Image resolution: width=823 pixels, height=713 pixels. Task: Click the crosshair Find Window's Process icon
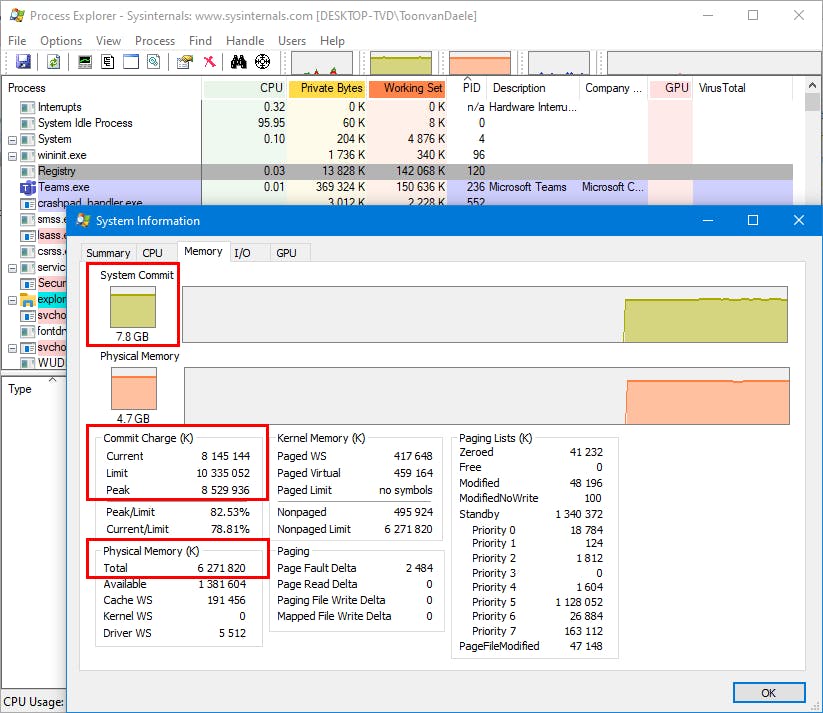coord(263,62)
